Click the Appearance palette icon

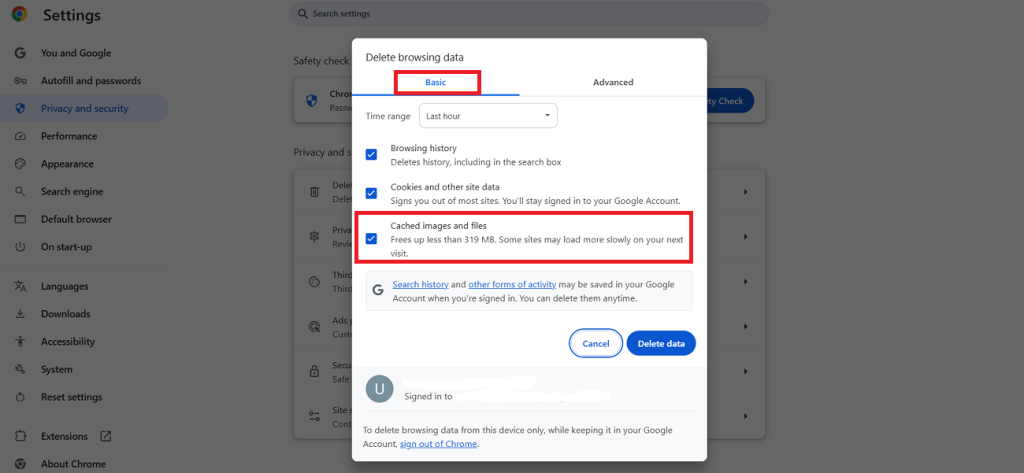(x=20, y=164)
